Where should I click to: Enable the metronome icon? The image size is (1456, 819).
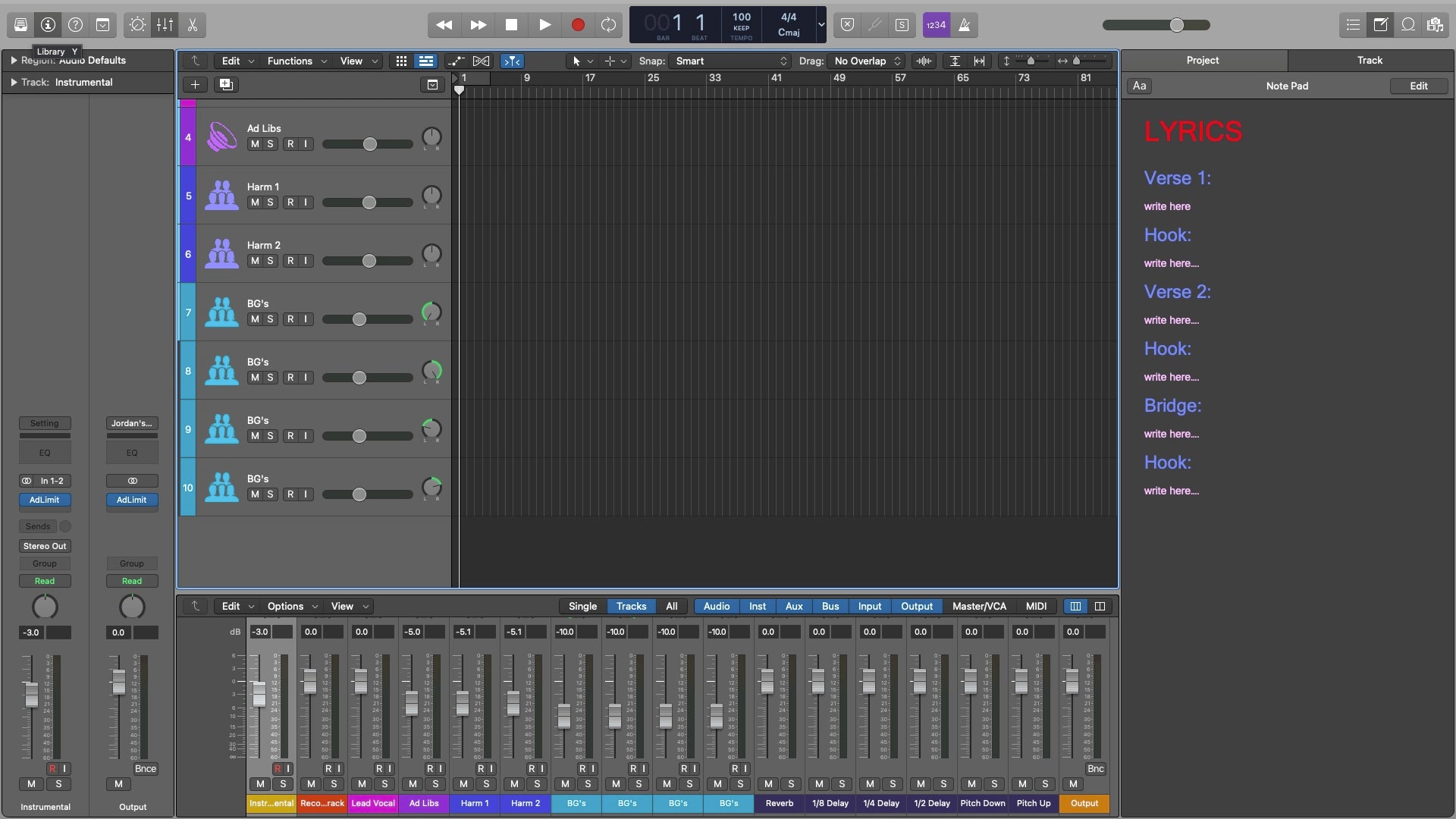coord(964,25)
